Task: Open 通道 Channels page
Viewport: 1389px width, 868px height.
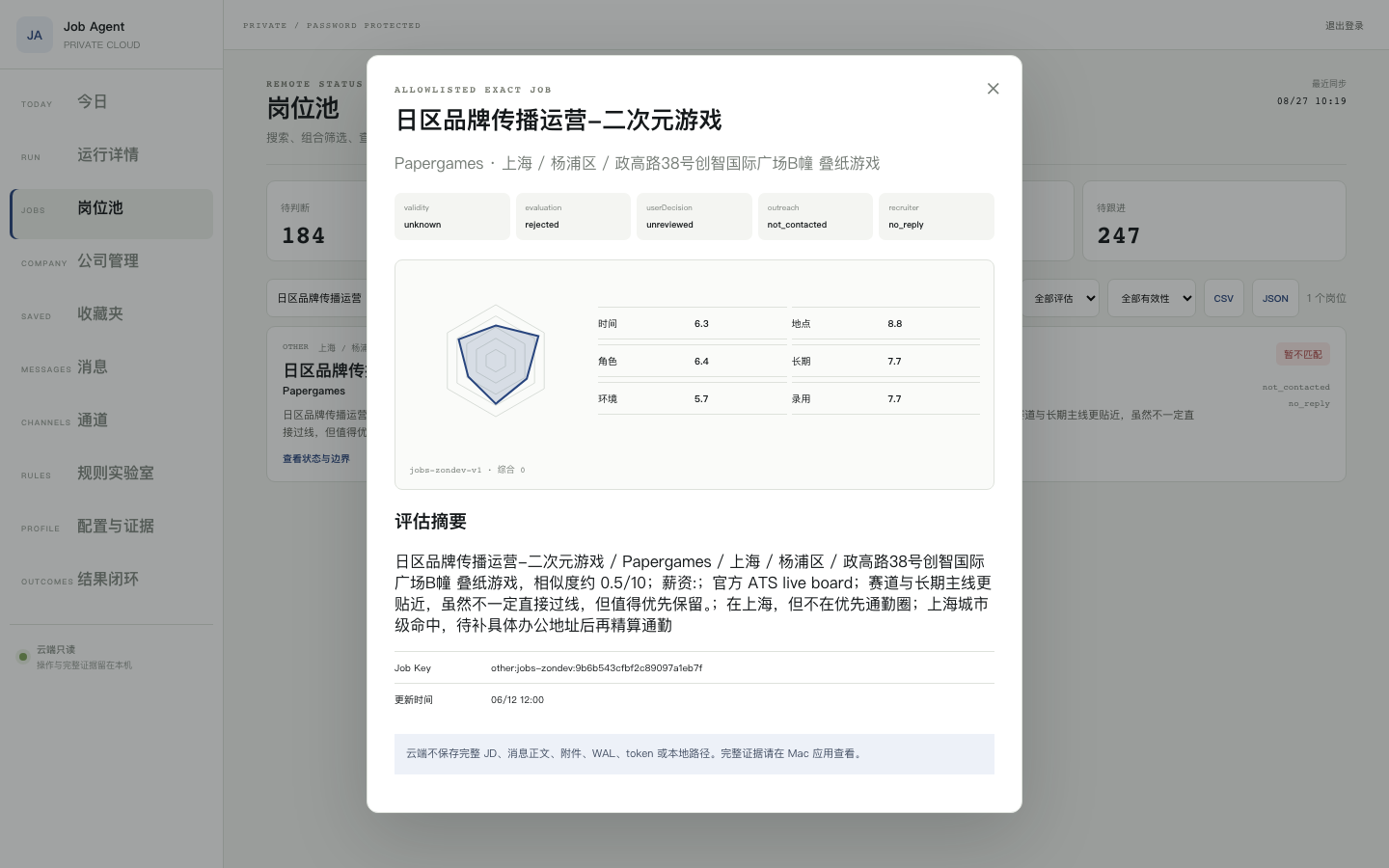Action: coord(111,420)
